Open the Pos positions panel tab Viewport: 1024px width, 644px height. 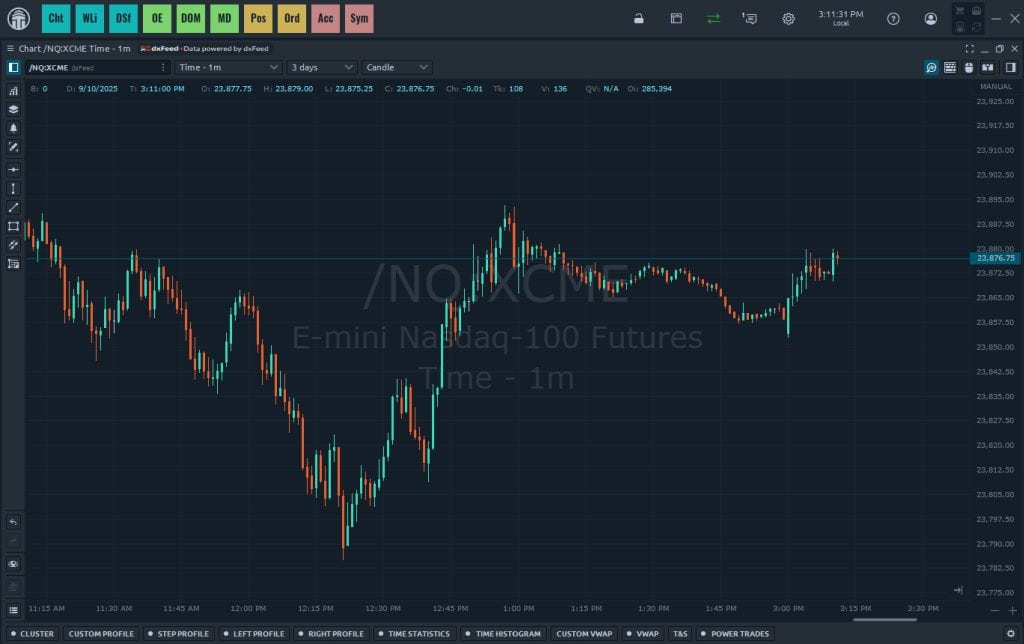click(258, 18)
